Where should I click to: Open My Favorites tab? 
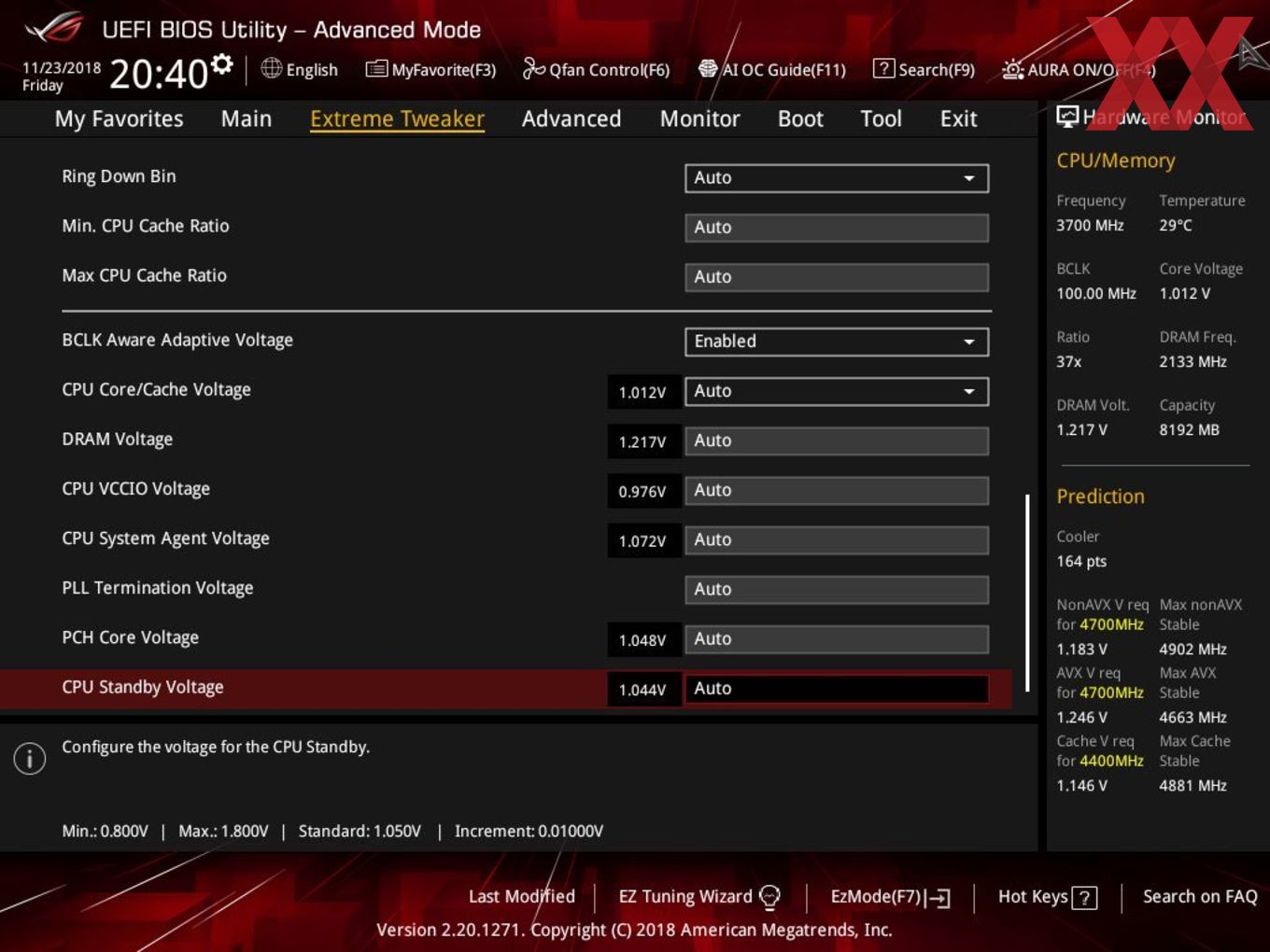tap(119, 119)
